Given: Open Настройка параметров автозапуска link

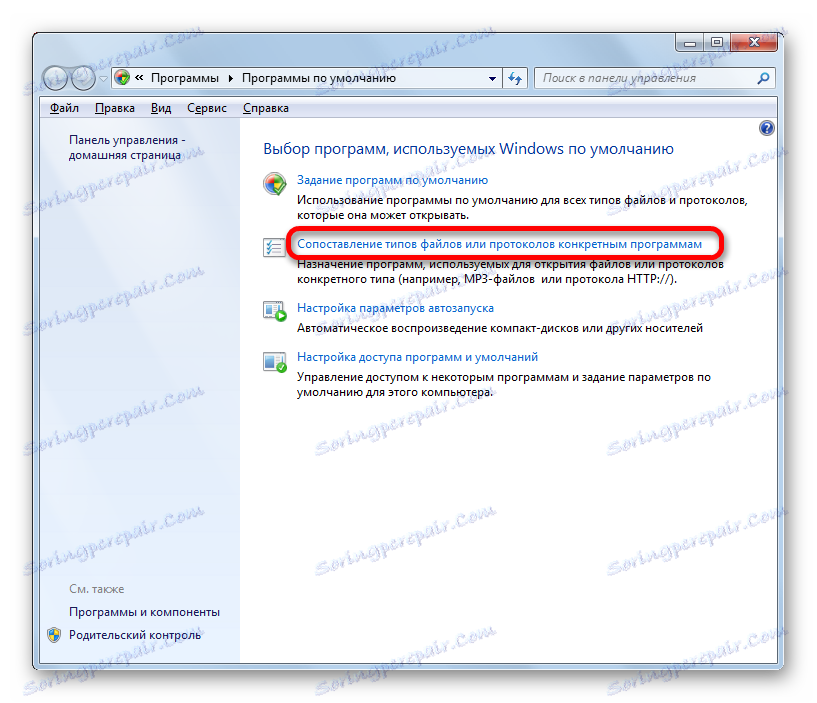Looking at the screenshot, I should point(395,309).
